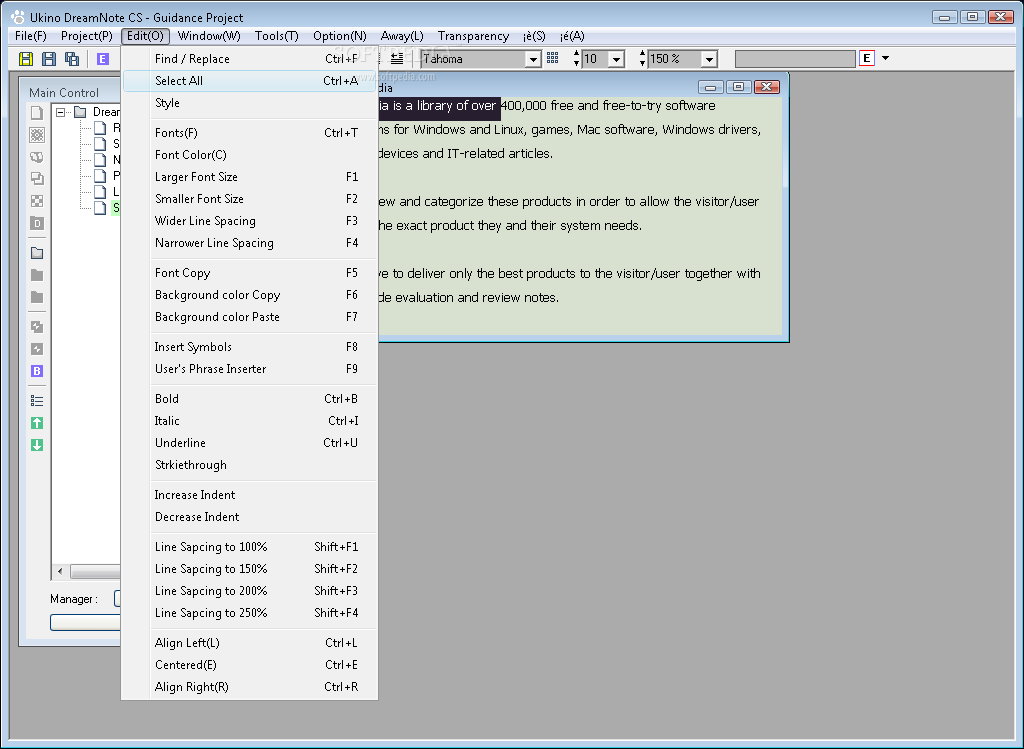Open the 150 % line spacing dropdown
Viewport: 1024px width, 749px height.
709,59
